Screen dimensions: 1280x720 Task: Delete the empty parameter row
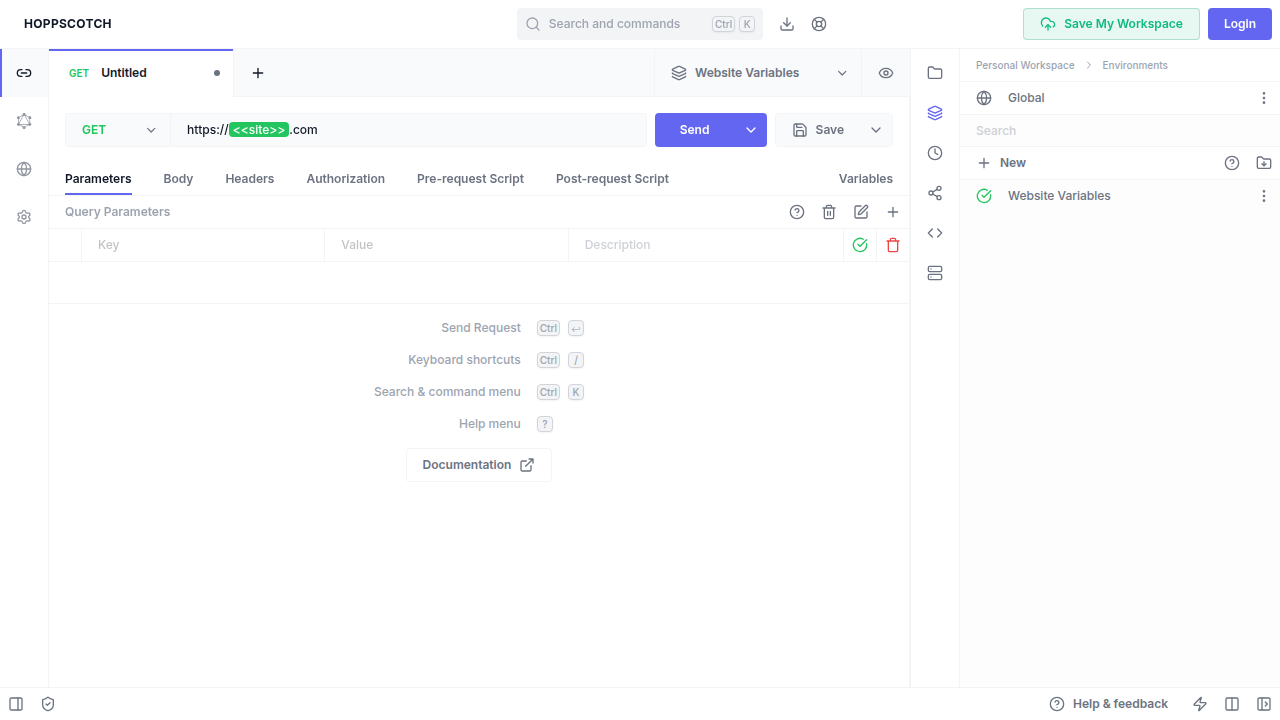pos(893,245)
